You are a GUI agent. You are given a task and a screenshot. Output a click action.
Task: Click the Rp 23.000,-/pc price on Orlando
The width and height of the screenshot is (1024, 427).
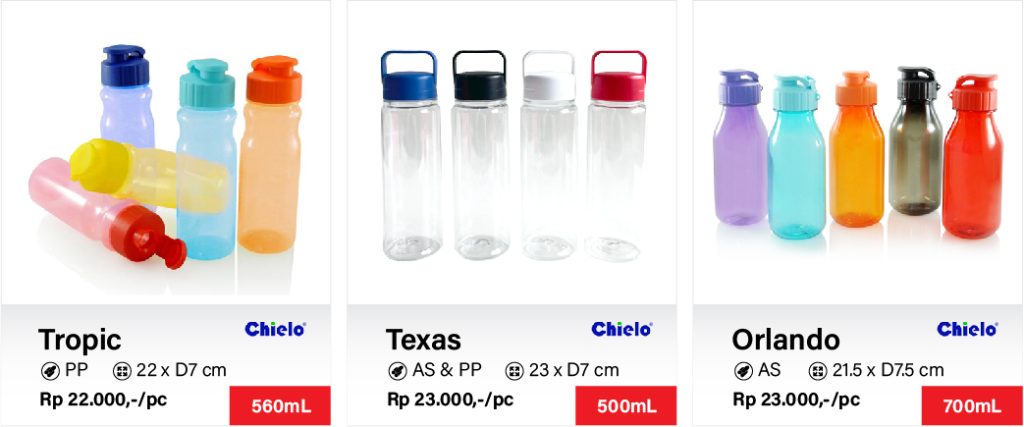(796, 399)
